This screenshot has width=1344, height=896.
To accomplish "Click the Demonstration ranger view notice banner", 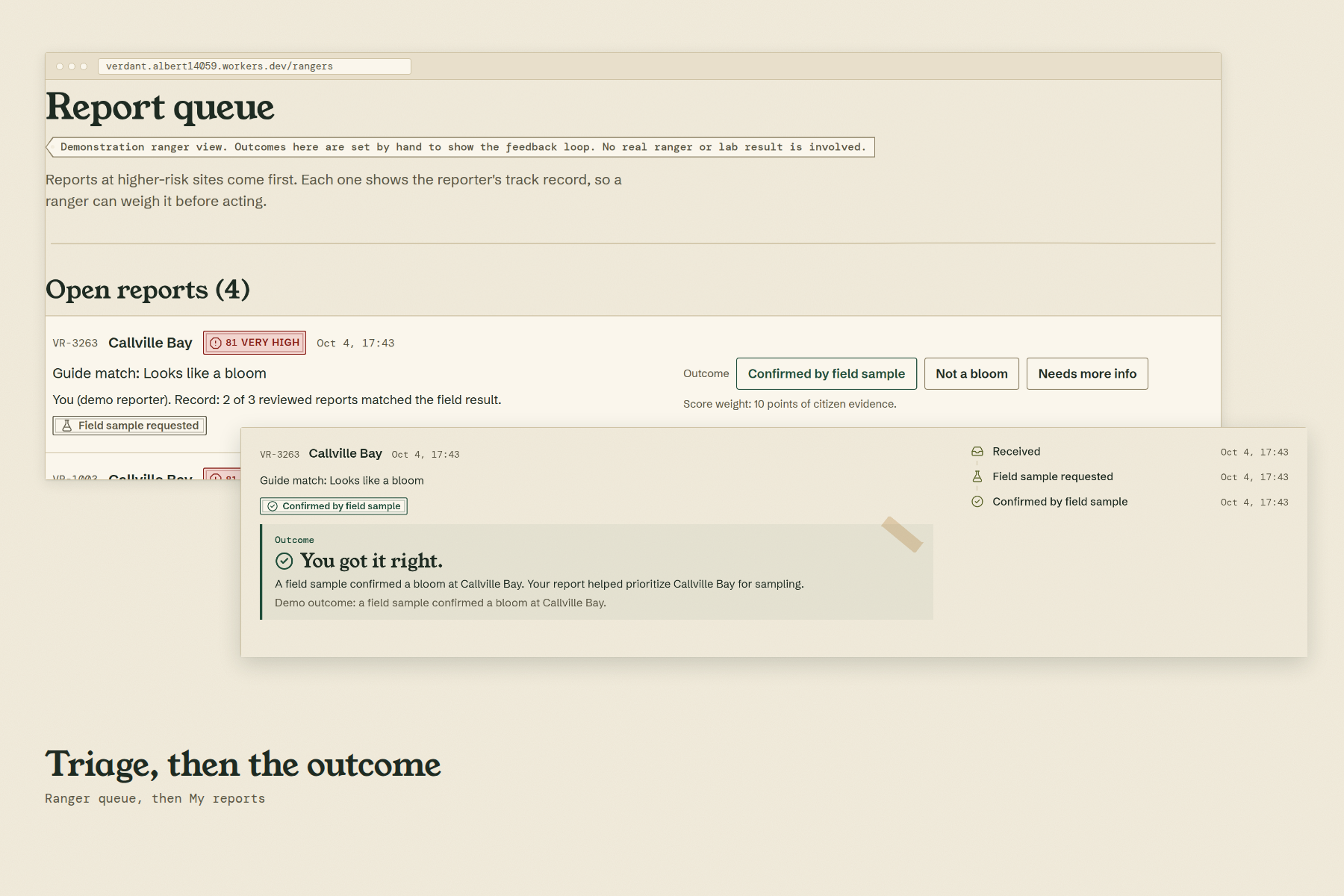I will 460,147.
